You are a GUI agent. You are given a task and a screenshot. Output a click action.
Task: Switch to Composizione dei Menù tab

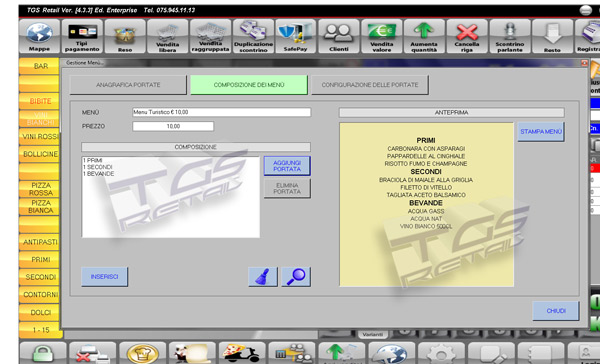(249, 85)
